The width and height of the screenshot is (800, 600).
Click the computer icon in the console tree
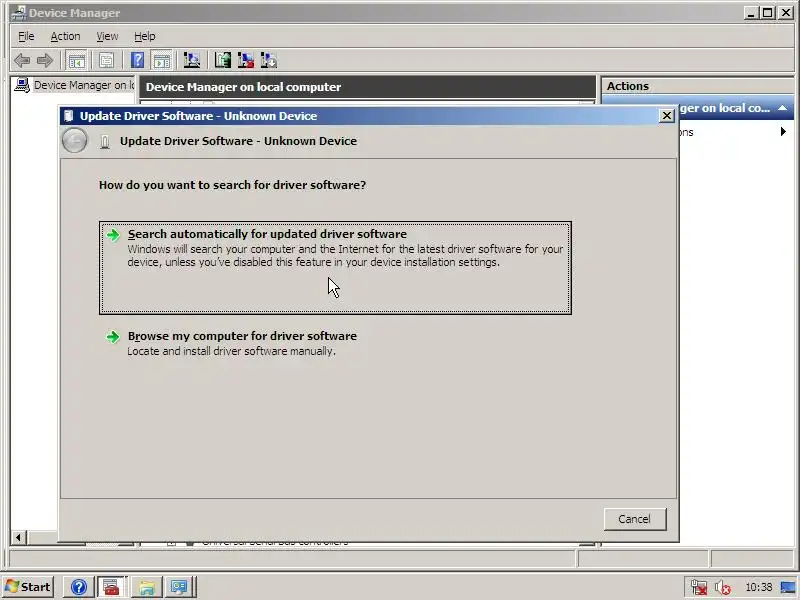point(22,85)
